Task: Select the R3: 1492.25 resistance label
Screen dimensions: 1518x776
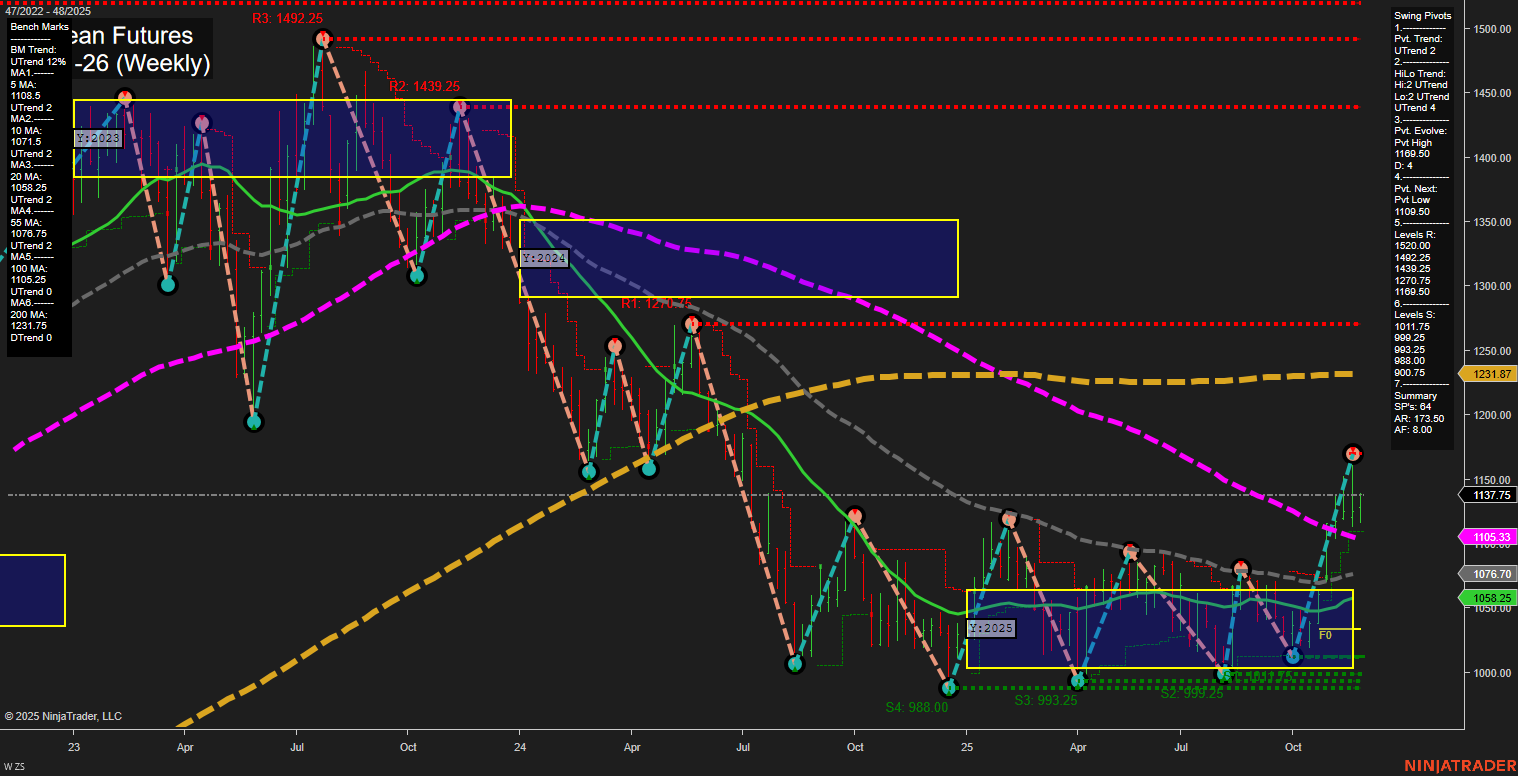Action: 287,18
